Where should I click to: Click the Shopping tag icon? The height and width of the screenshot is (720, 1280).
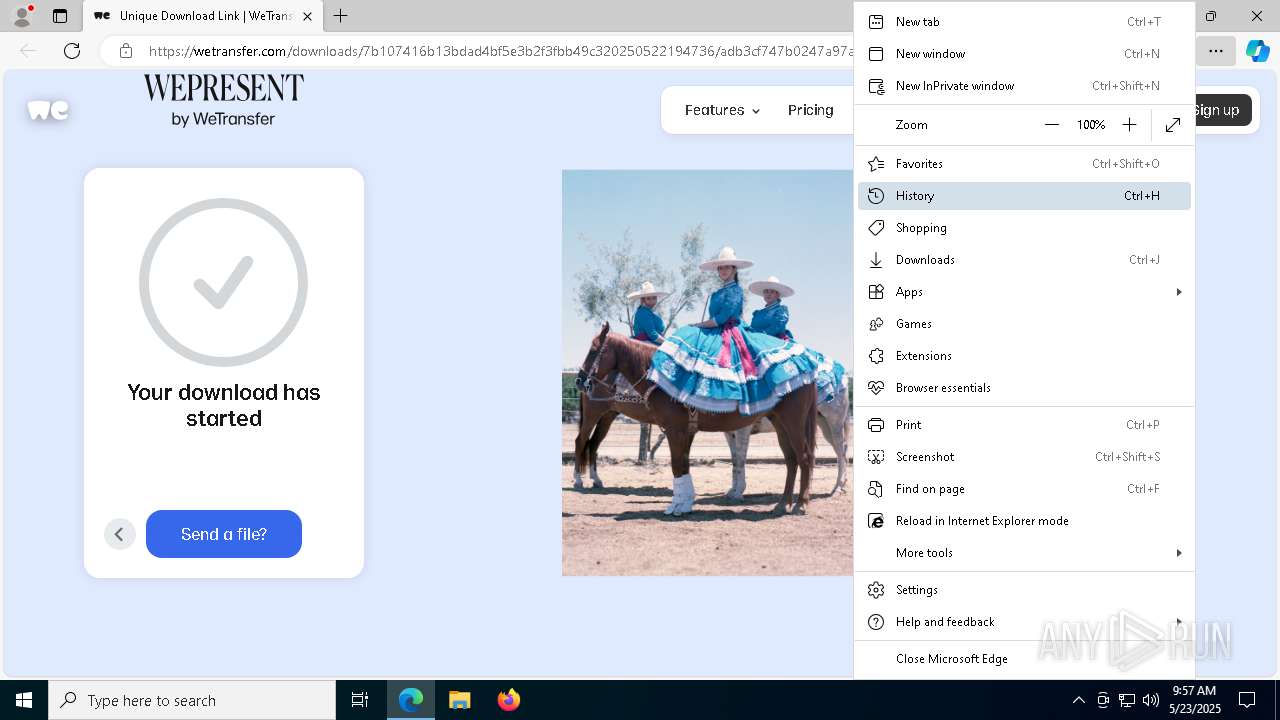point(876,228)
